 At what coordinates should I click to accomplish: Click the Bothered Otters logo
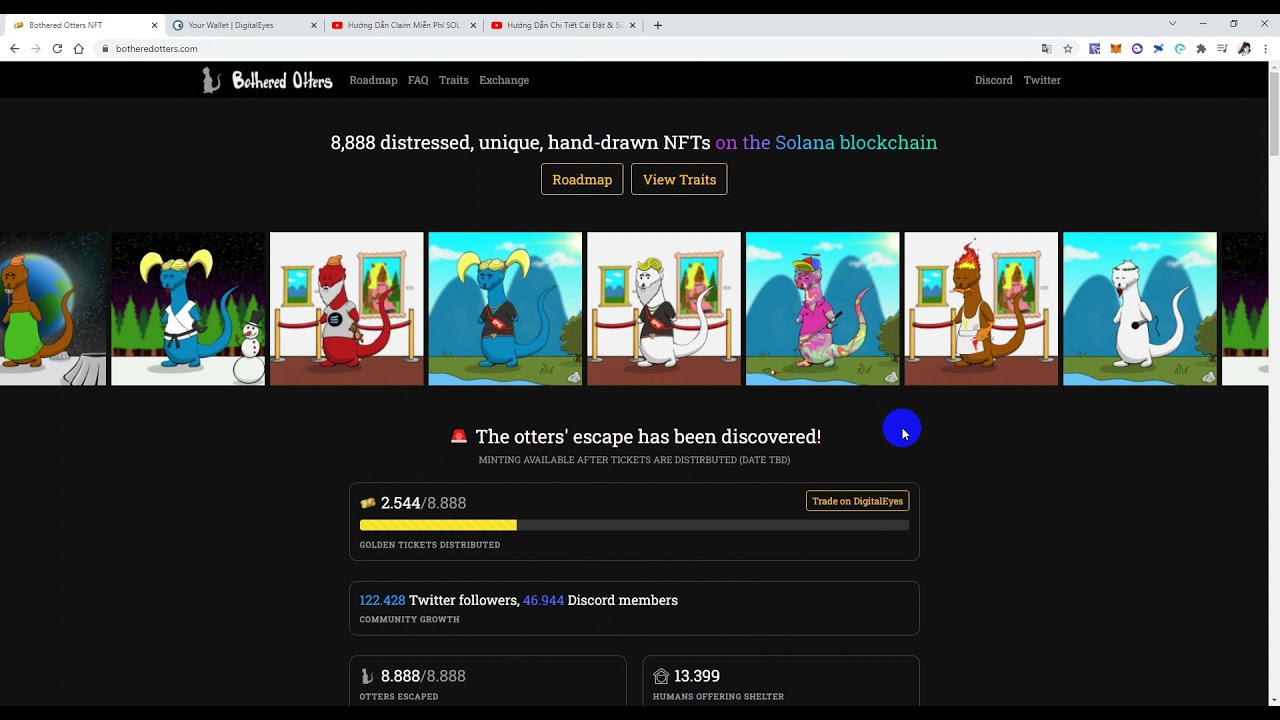(267, 80)
